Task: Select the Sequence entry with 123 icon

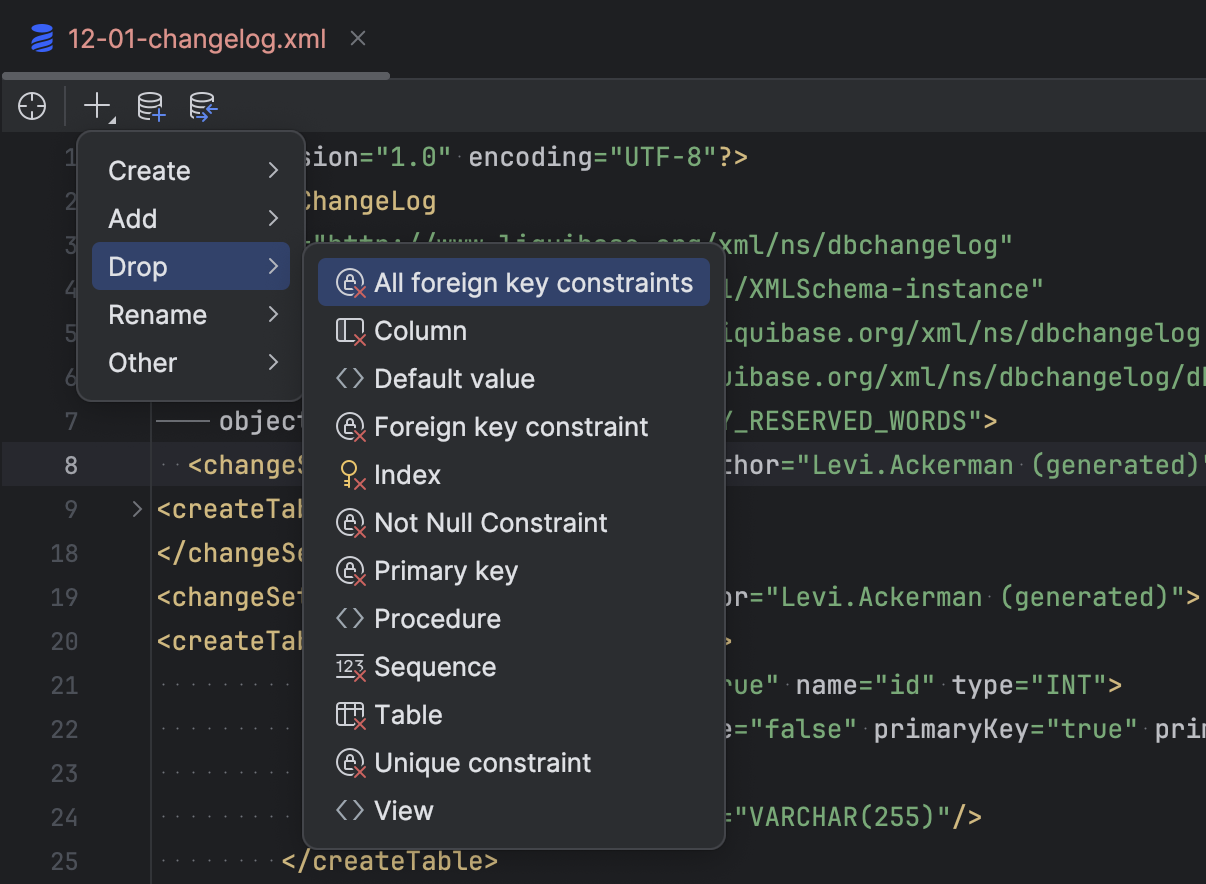Action: 436,666
